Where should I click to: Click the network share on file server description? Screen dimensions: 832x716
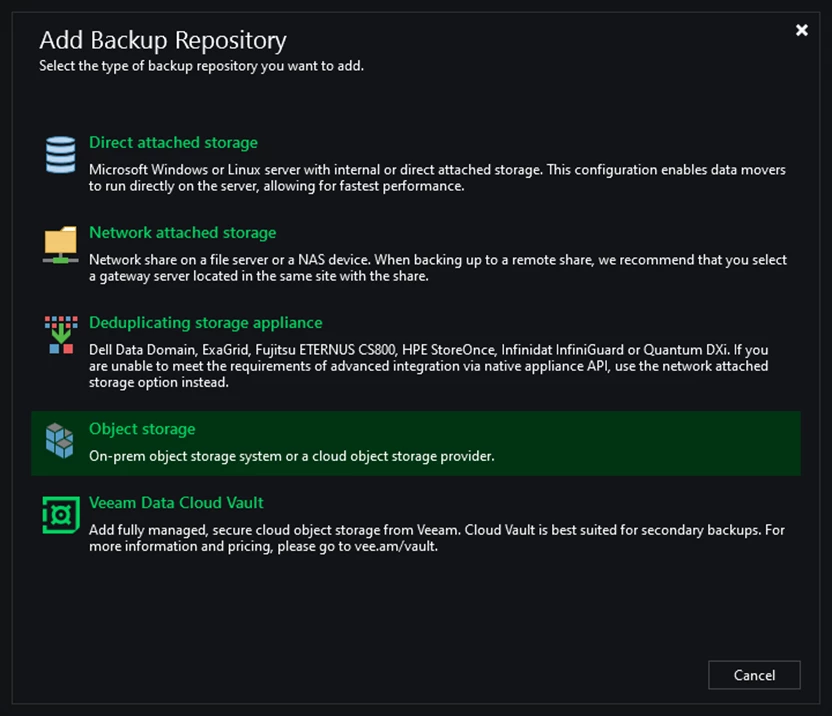point(438,268)
